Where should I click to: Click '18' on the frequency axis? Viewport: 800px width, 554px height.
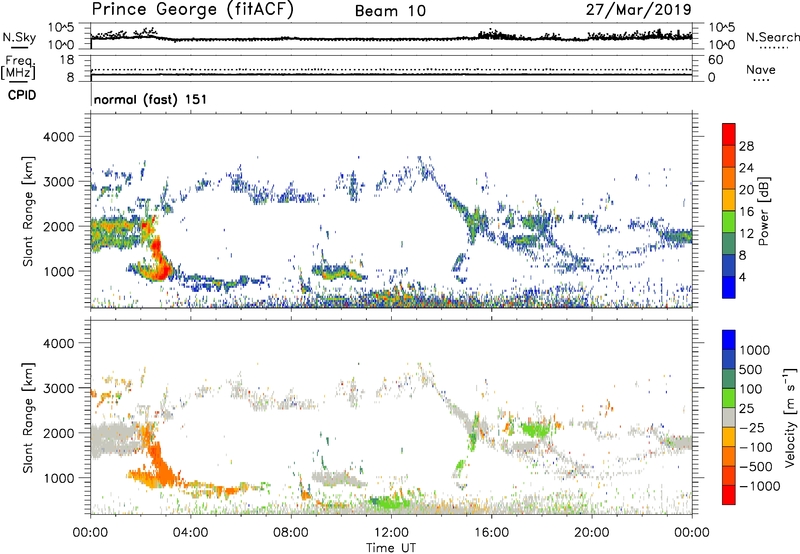(67, 60)
